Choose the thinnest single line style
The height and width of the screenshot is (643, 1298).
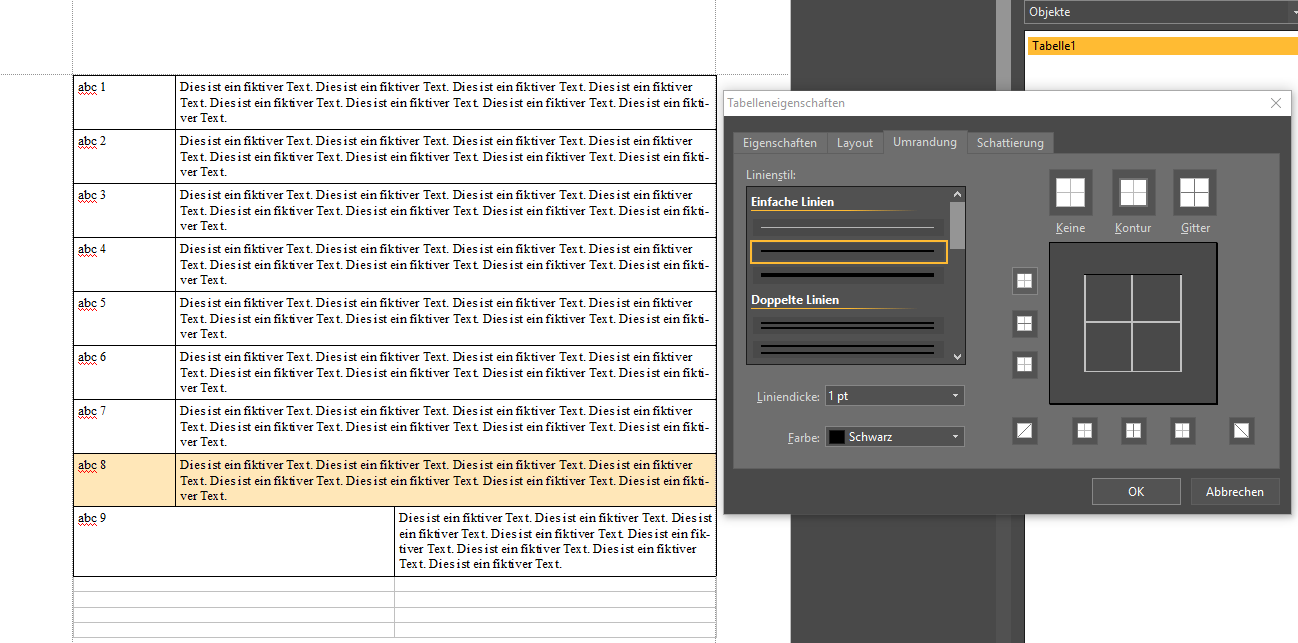coord(847,228)
